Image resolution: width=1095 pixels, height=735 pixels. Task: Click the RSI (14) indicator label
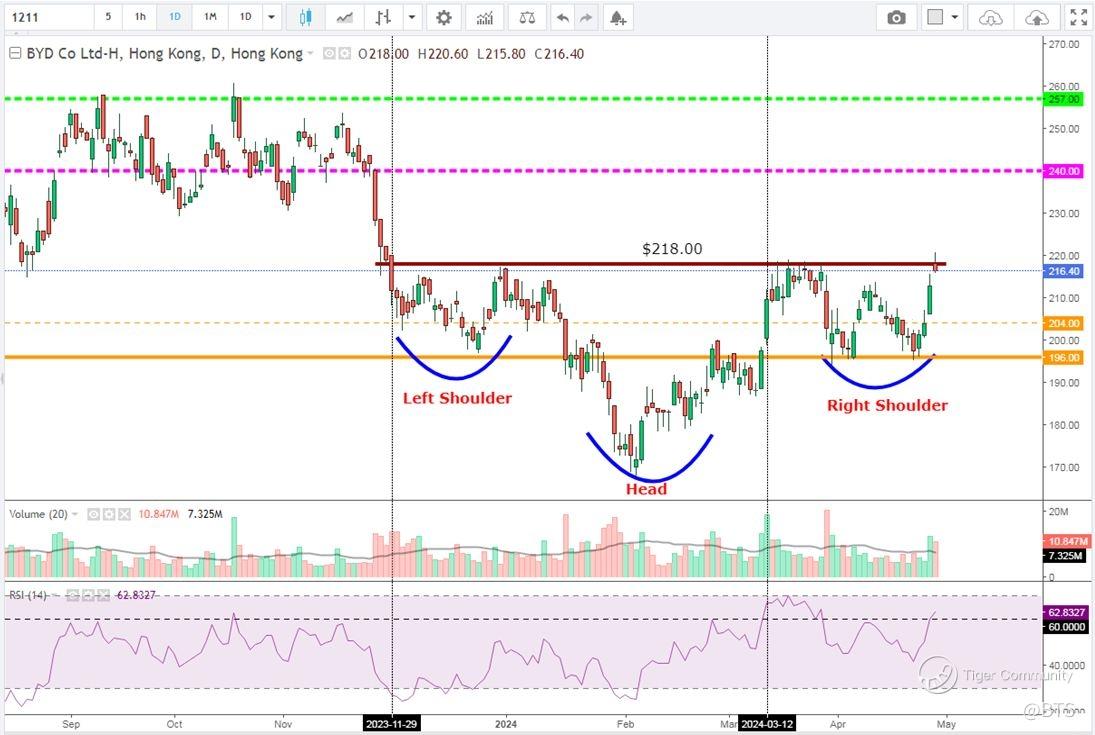click(28, 595)
